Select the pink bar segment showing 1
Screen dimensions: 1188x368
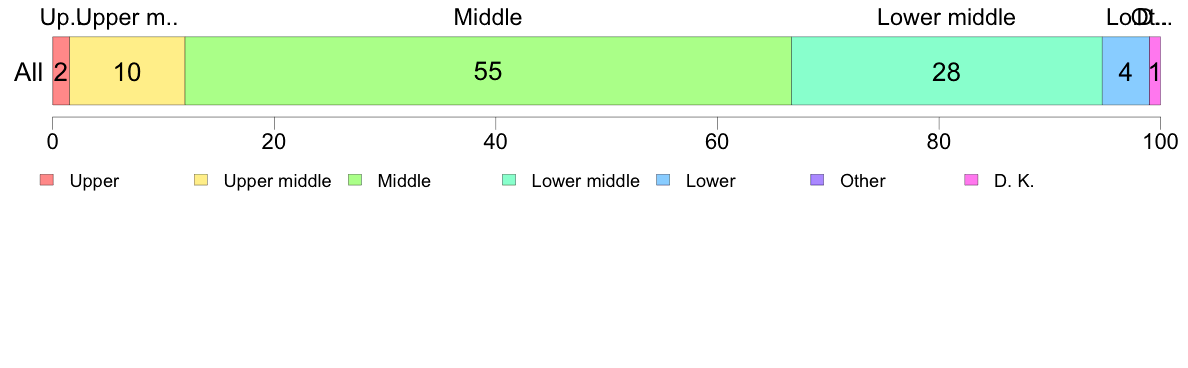pyautogui.click(x=1155, y=70)
